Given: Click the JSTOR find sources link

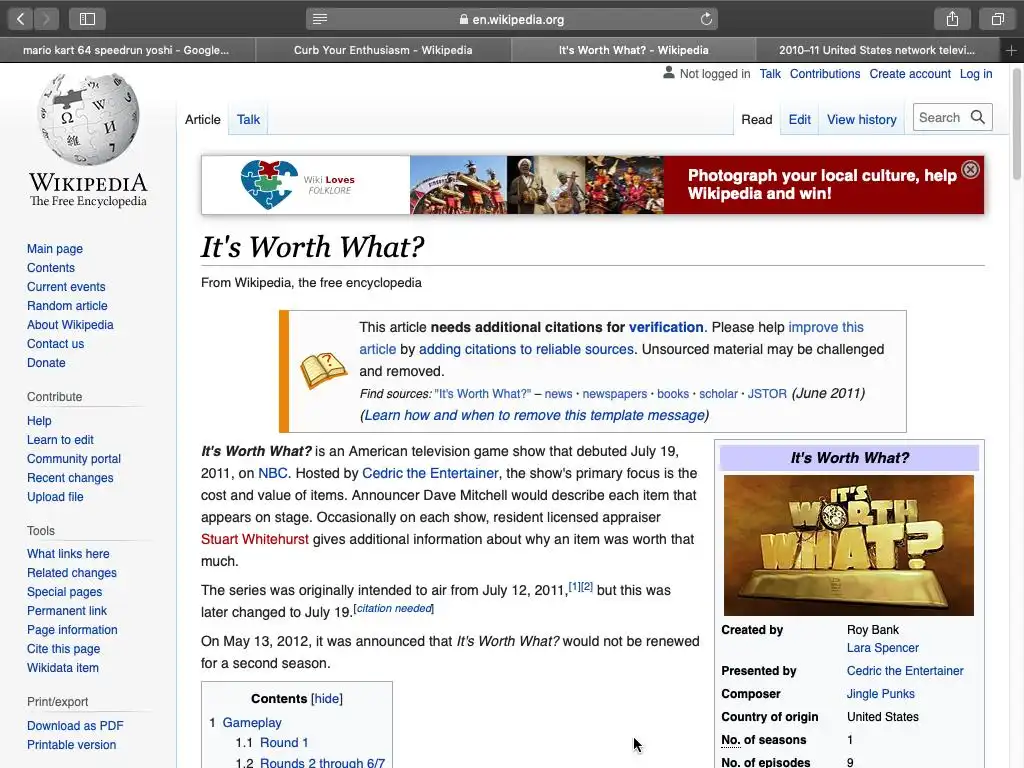Looking at the screenshot, I should 767,394.
